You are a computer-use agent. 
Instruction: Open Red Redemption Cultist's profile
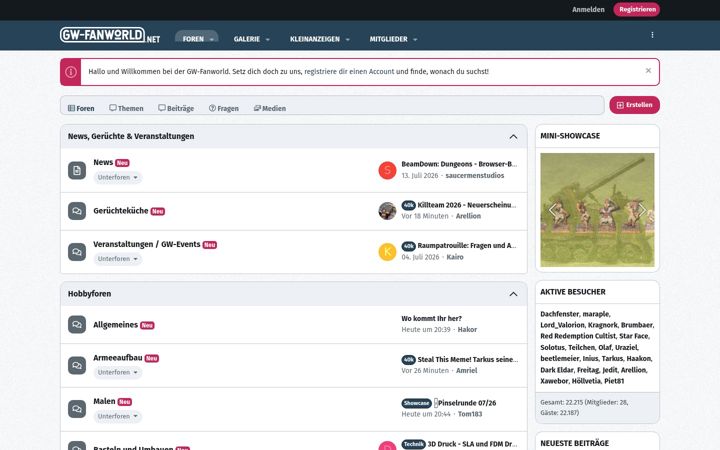pos(578,336)
